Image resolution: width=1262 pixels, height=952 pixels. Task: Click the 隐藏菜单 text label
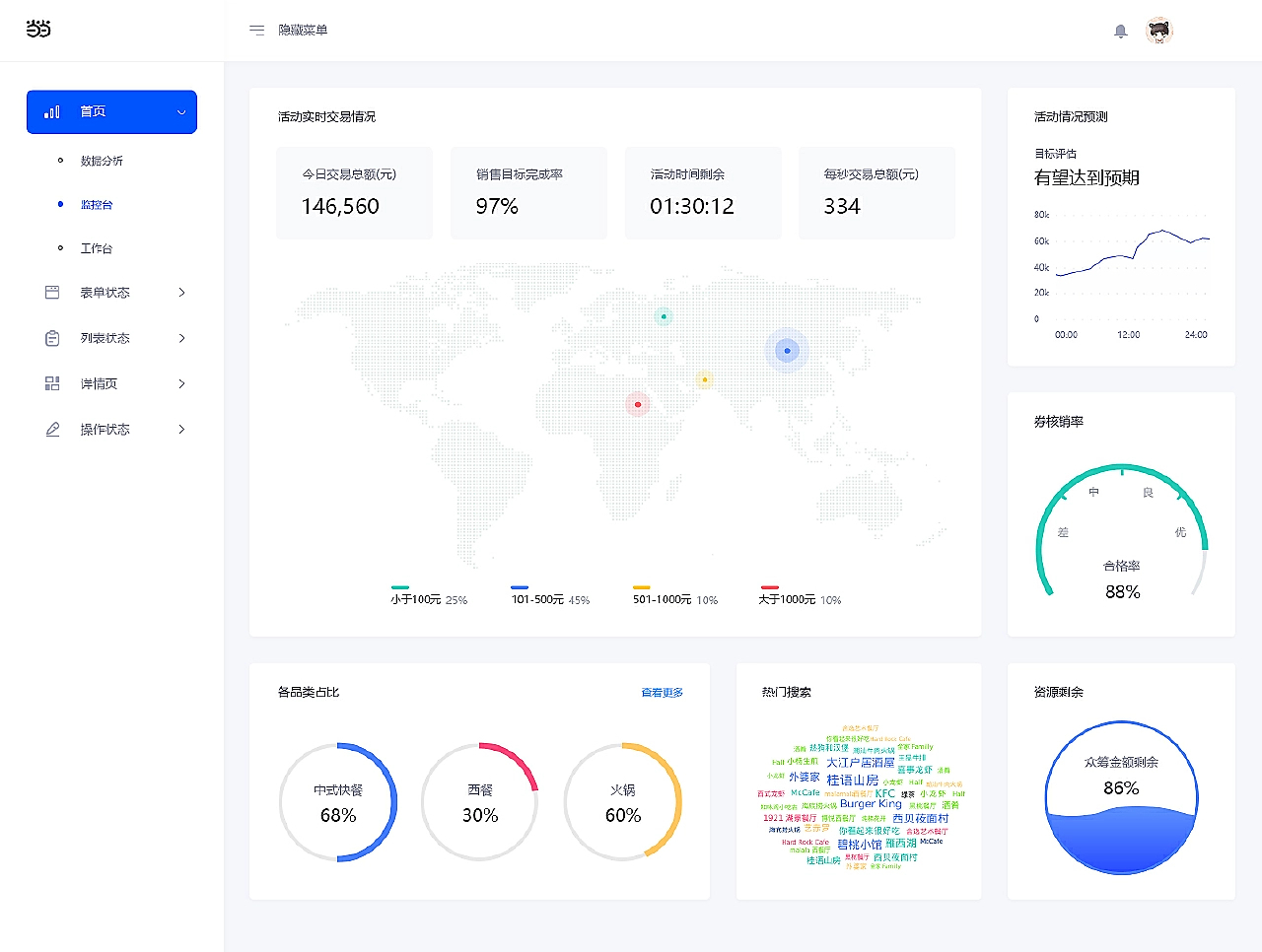point(303,31)
